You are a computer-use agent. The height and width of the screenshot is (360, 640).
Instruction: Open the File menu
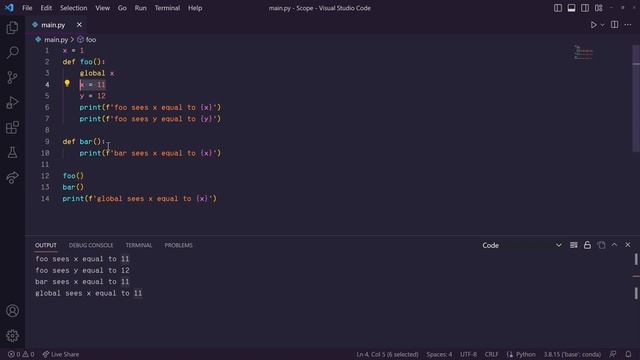point(27,8)
